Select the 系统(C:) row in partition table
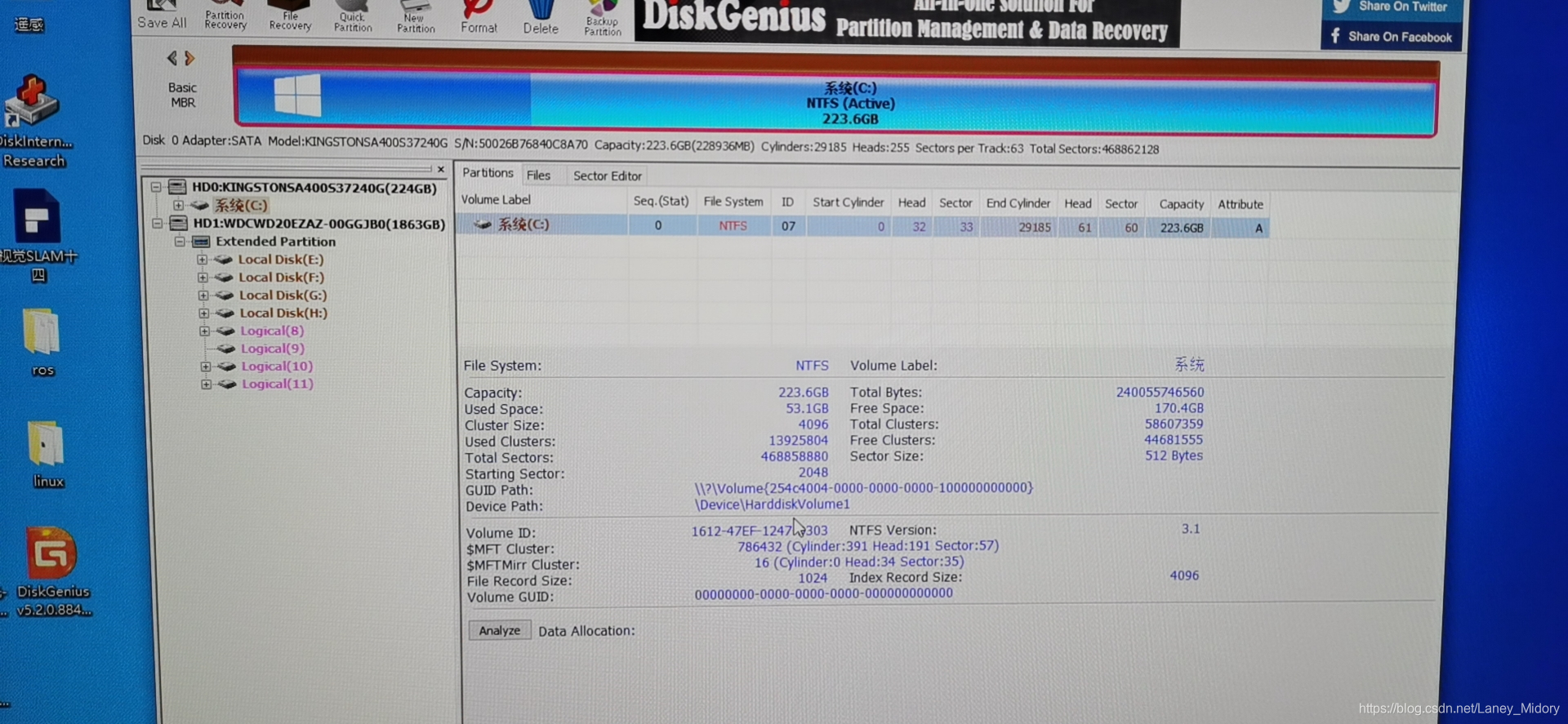Screen dimensions: 1568x724 (x=862, y=226)
